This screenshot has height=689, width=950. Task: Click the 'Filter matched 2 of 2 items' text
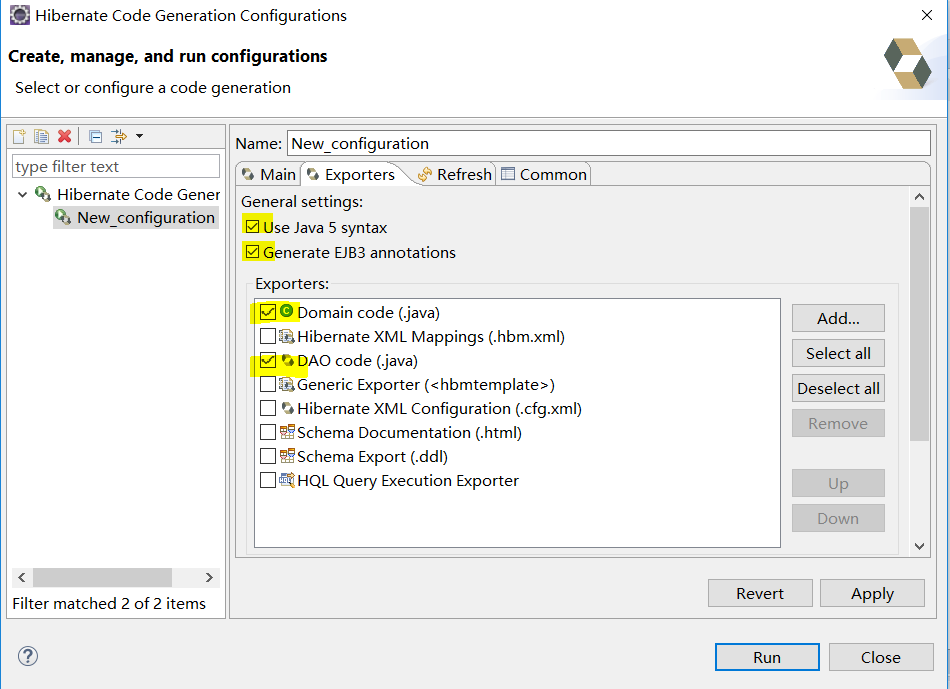(x=109, y=604)
